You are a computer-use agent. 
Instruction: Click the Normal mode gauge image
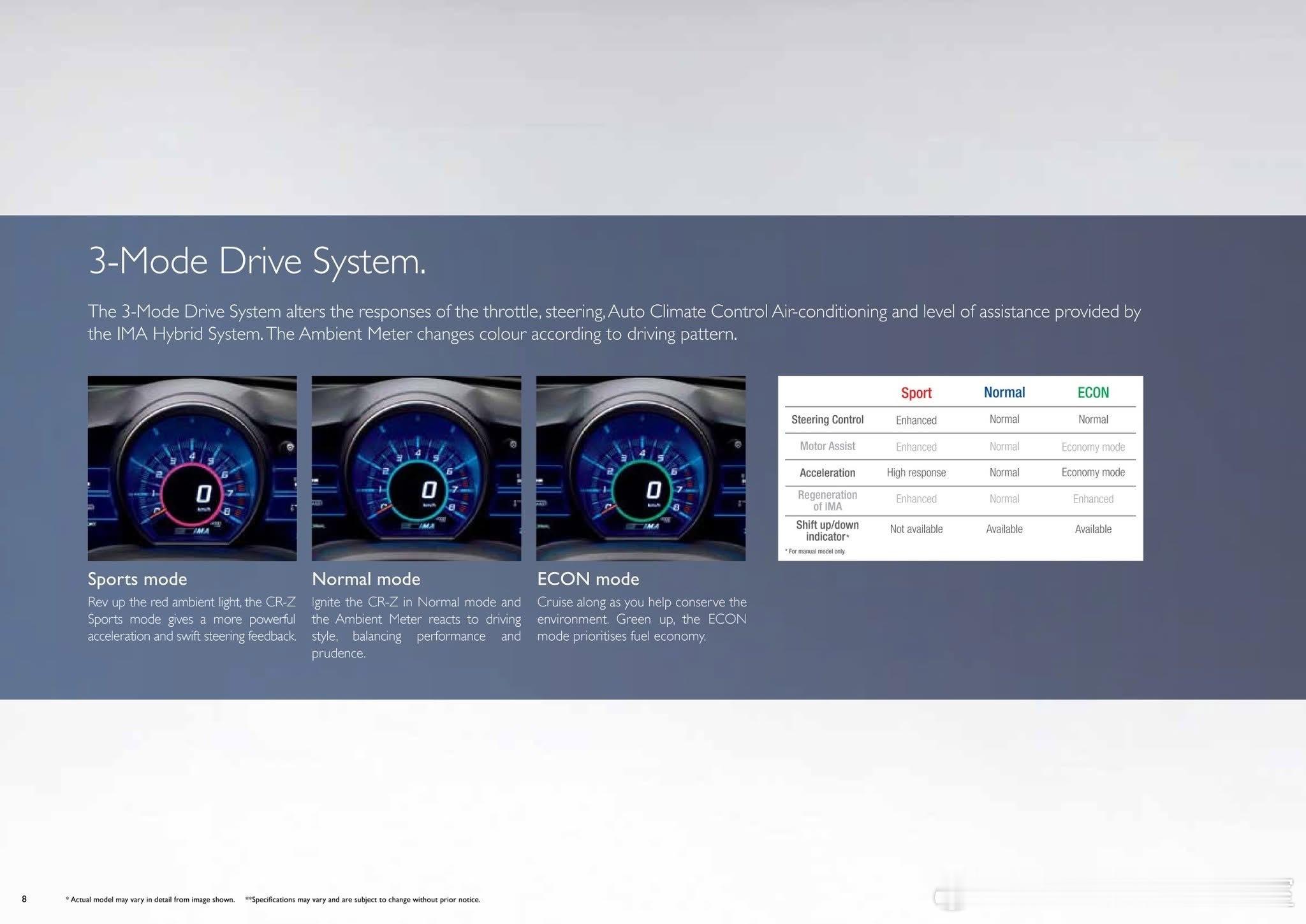coord(416,468)
